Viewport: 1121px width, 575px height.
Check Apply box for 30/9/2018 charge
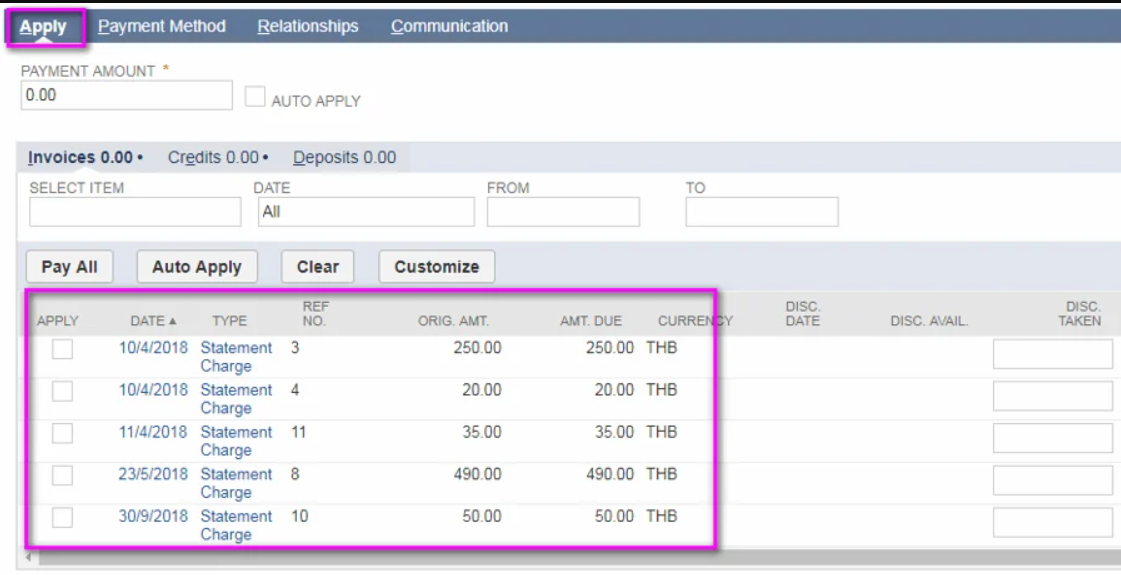tap(62, 517)
